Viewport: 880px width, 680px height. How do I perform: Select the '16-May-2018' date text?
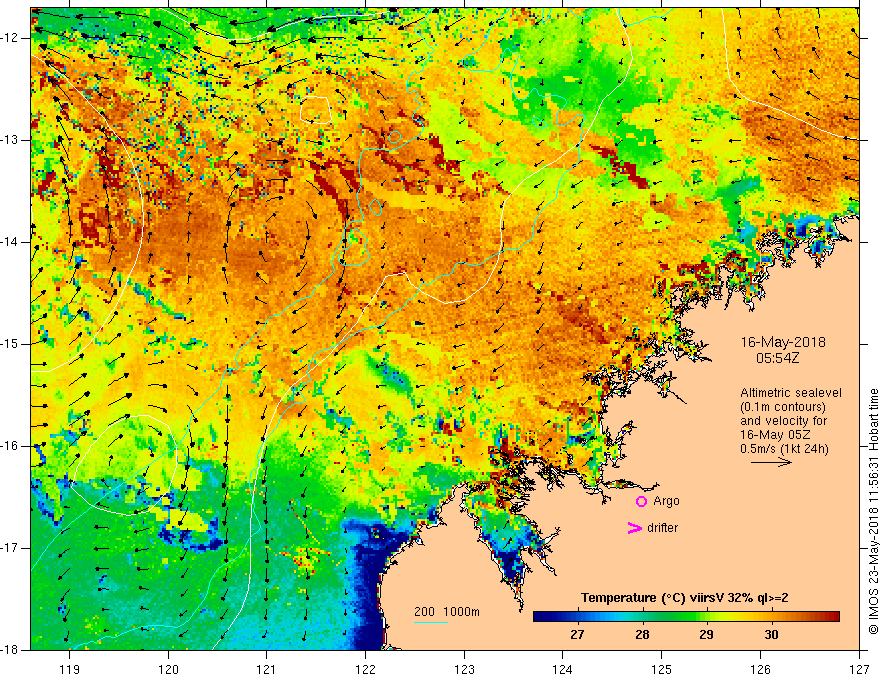(x=783, y=342)
